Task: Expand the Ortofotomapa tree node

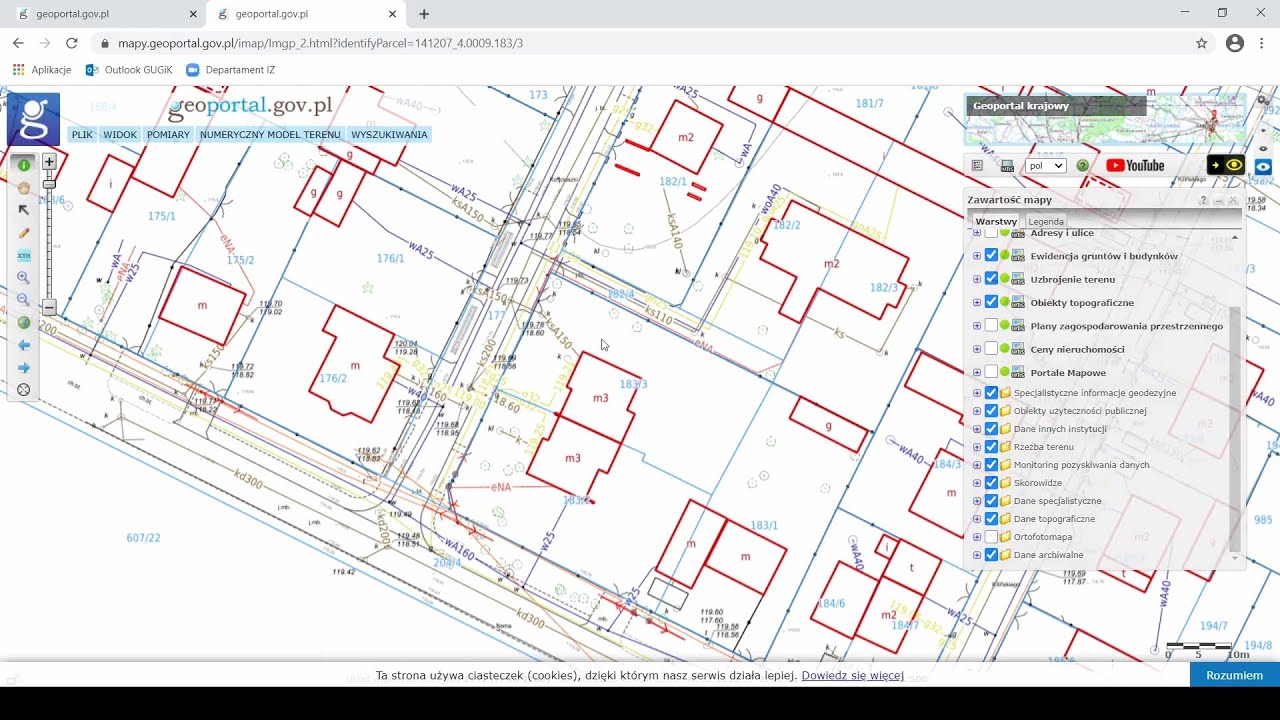Action: point(977,537)
